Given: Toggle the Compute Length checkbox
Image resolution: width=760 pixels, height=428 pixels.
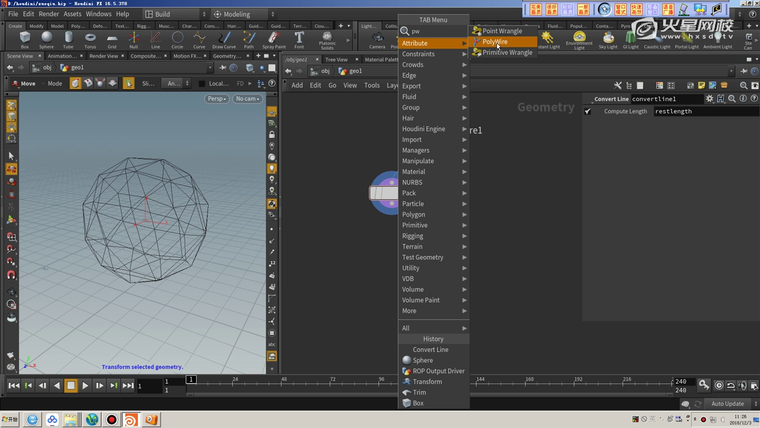Looking at the screenshot, I should (588, 111).
